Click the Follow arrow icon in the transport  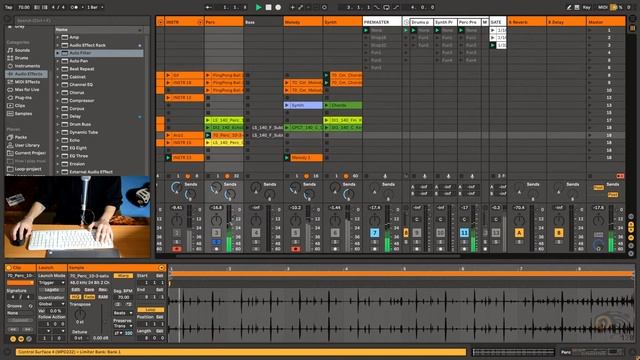point(209,7)
